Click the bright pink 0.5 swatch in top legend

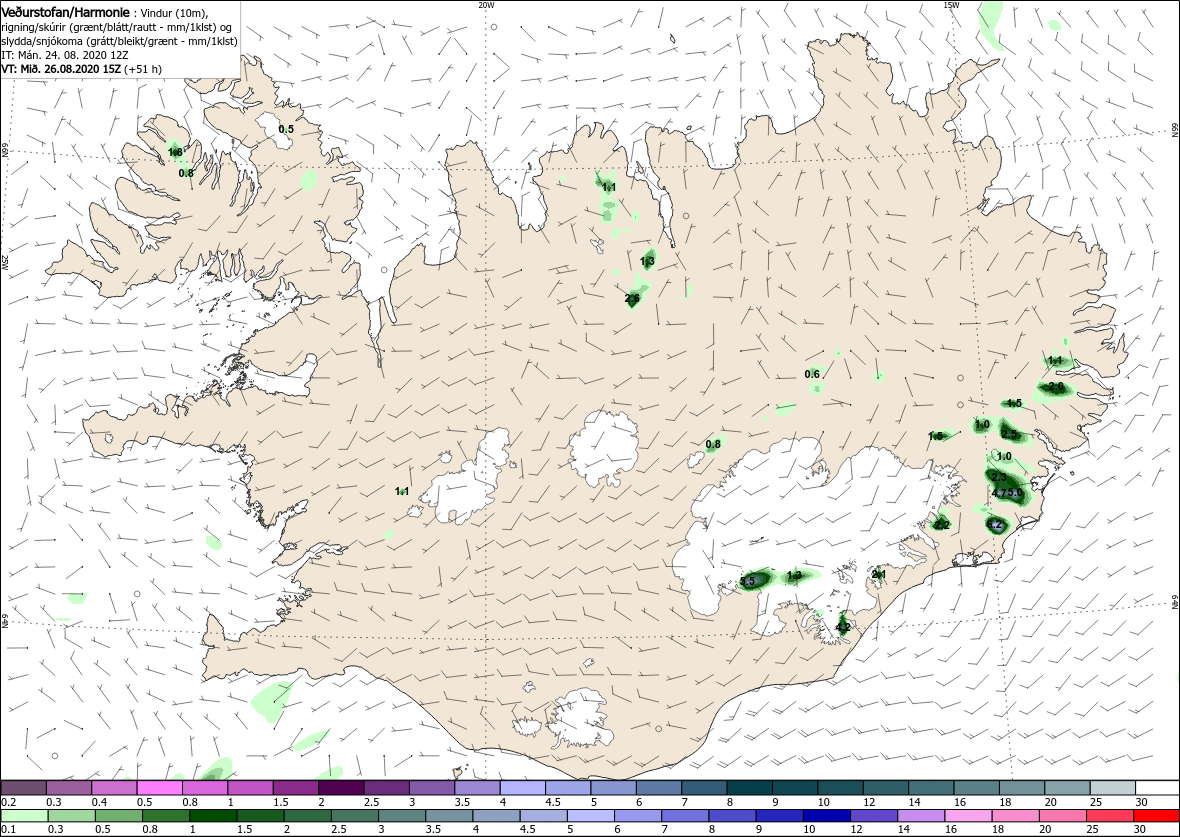160,787
